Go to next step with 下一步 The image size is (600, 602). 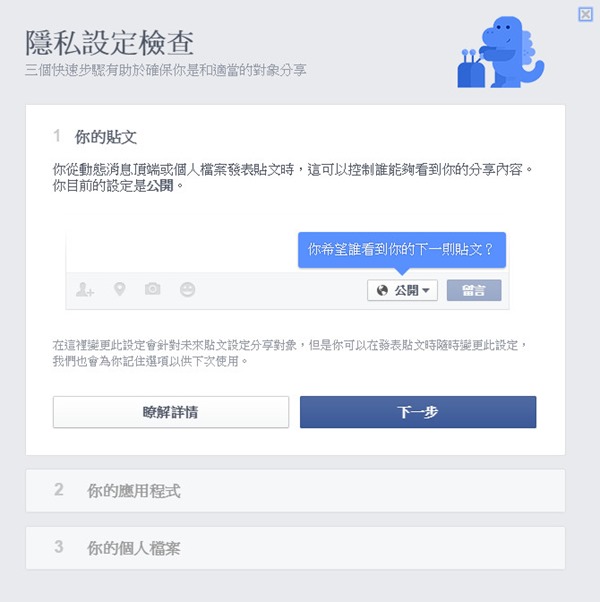click(418, 412)
